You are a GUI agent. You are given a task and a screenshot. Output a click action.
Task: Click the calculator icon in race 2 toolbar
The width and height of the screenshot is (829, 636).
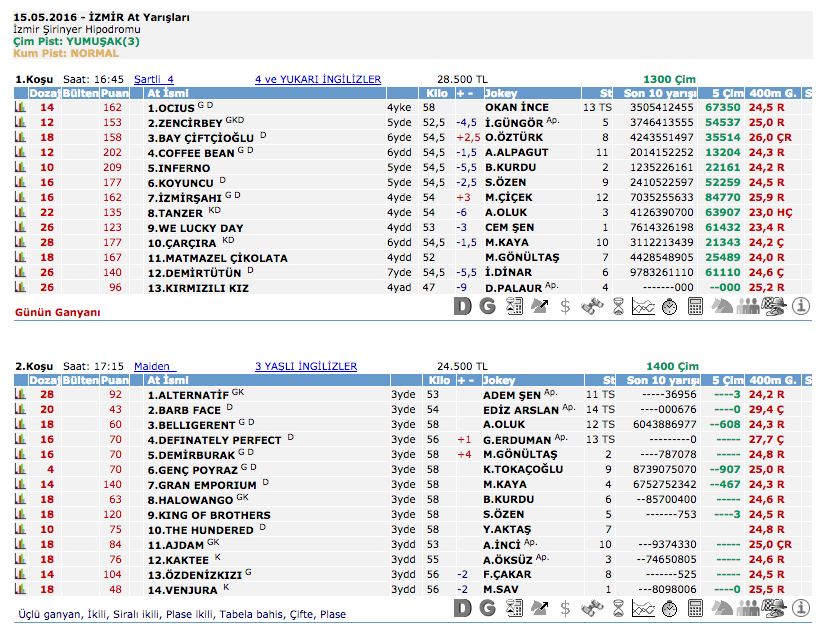tap(696, 607)
